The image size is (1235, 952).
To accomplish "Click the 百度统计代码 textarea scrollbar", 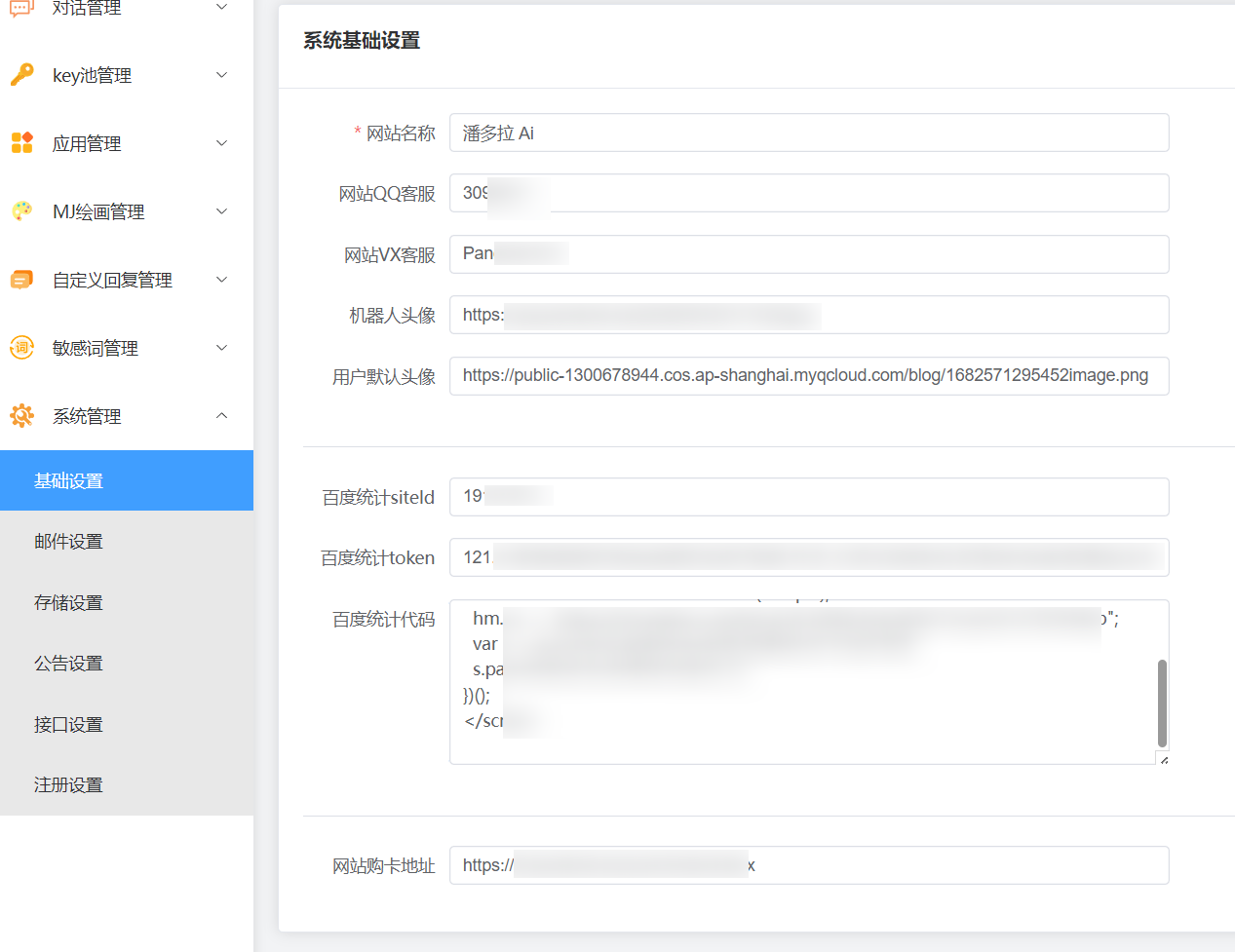I will click(x=1162, y=702).
